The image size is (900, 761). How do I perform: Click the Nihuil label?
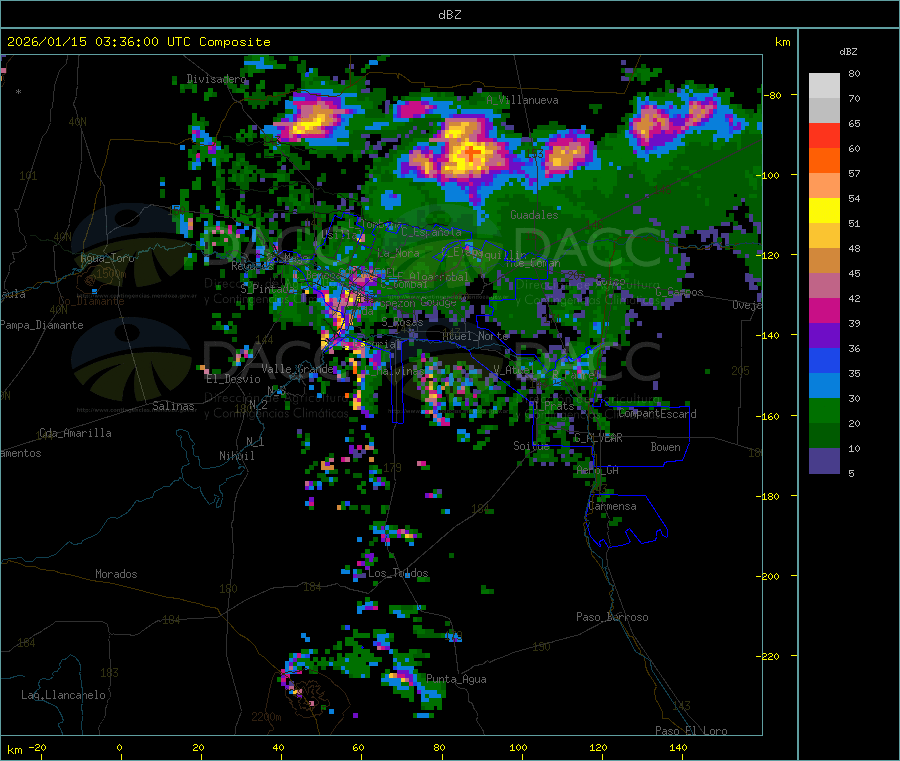pos(236,456)
